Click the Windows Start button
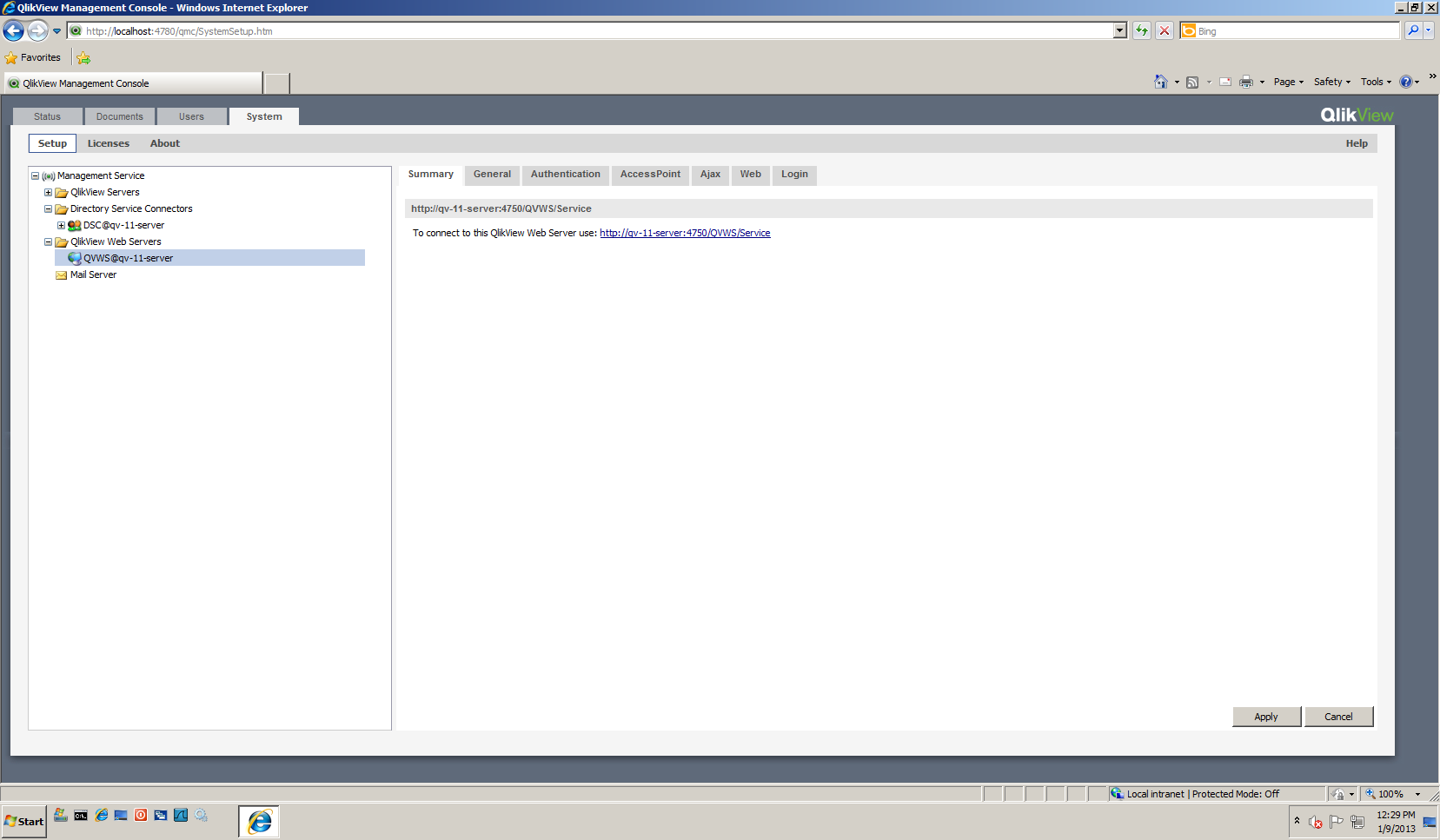The width and height of the screenshot is (1440, 840). (23, 821)
